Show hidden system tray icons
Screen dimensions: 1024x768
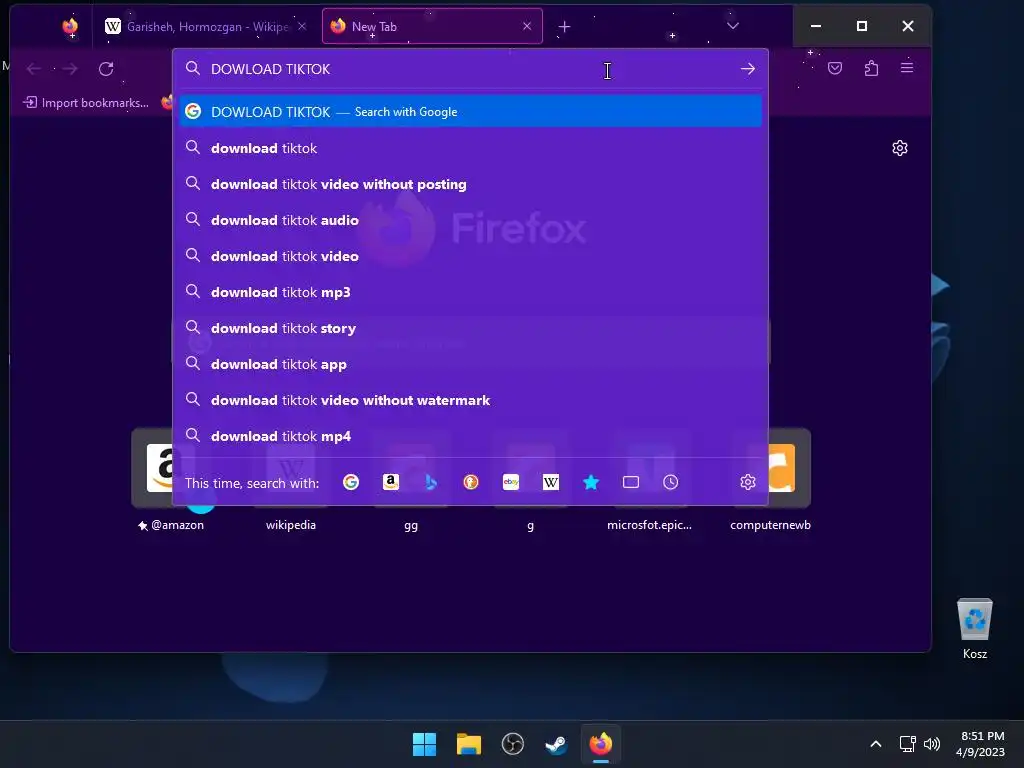coord(876,744)
